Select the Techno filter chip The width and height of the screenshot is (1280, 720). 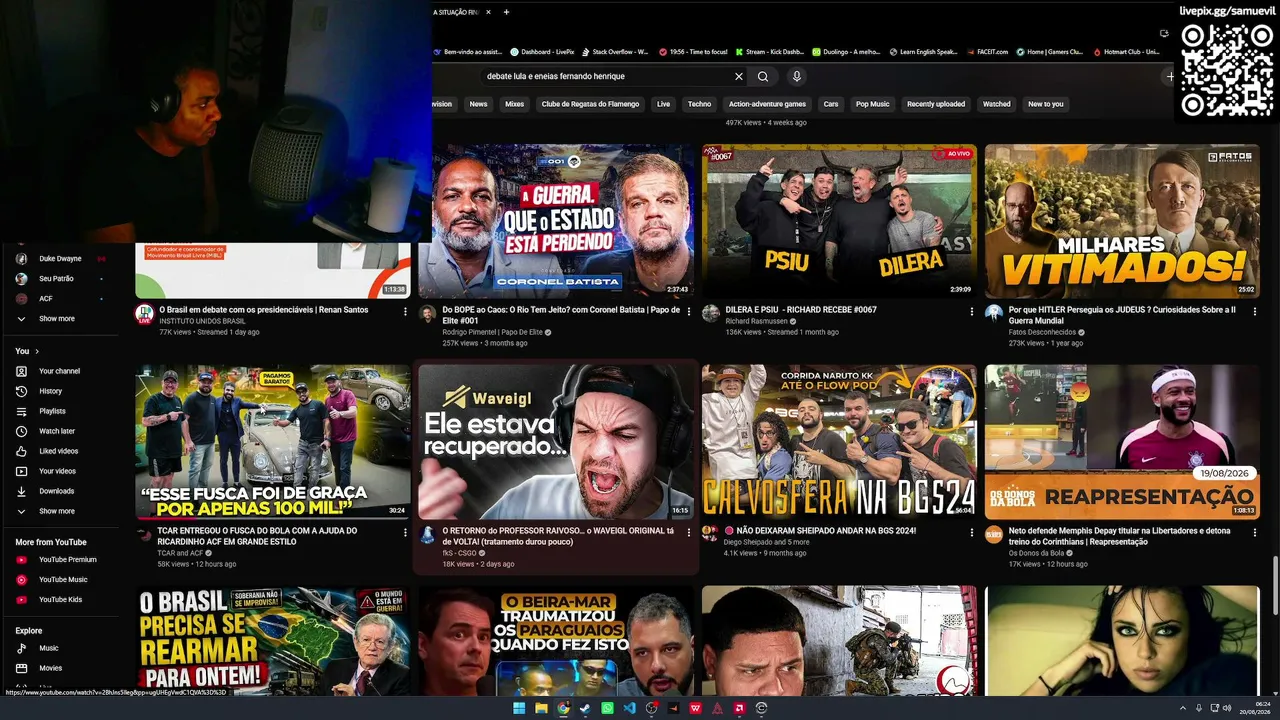tap(699, 104)
